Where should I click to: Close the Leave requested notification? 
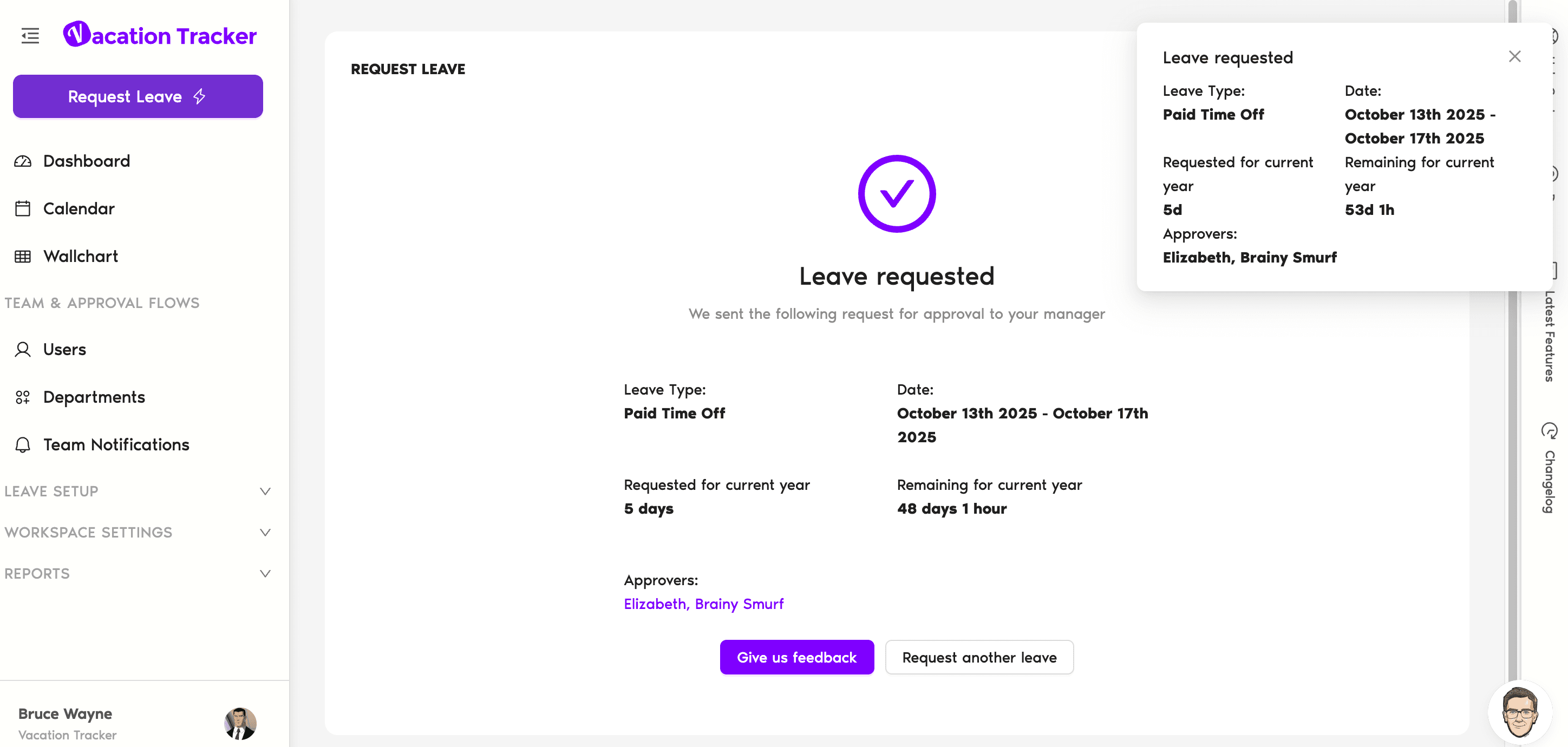pyautogui.click(x=1514, y=57)
